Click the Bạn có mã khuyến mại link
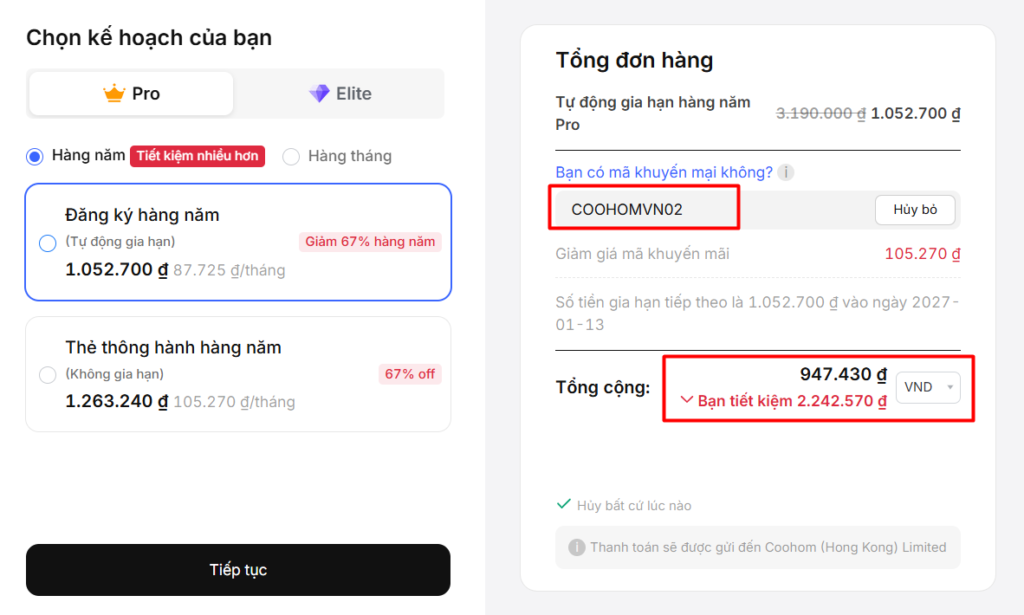 tap(664, 173)
